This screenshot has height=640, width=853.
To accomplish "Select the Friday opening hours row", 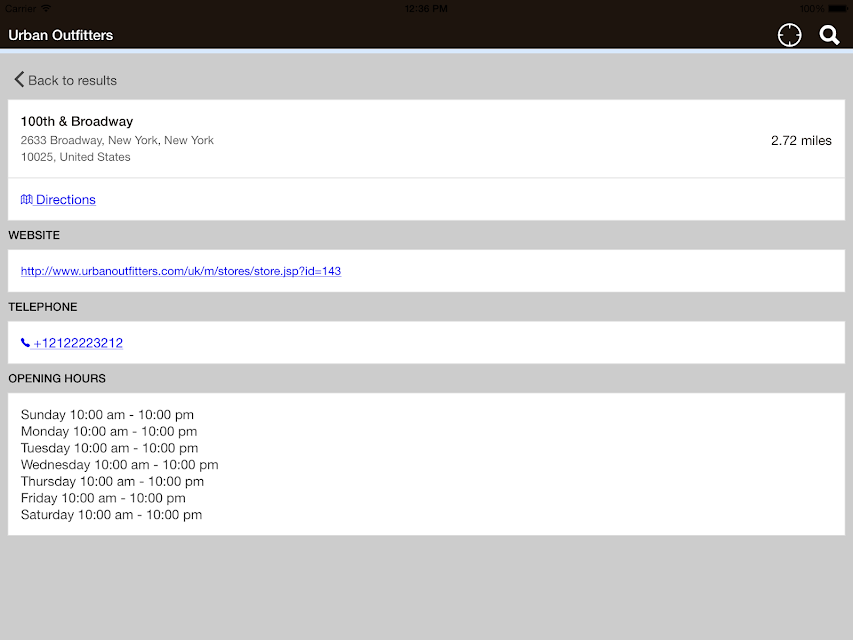I will coord(103,499).
